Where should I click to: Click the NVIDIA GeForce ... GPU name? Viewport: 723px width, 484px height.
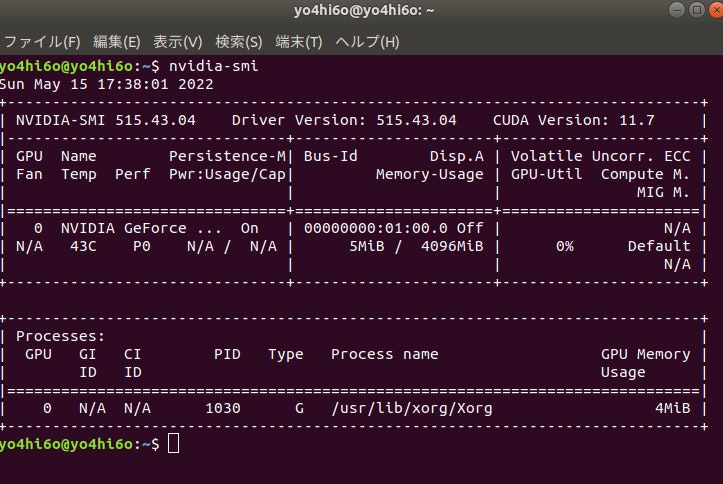point(141,228)
